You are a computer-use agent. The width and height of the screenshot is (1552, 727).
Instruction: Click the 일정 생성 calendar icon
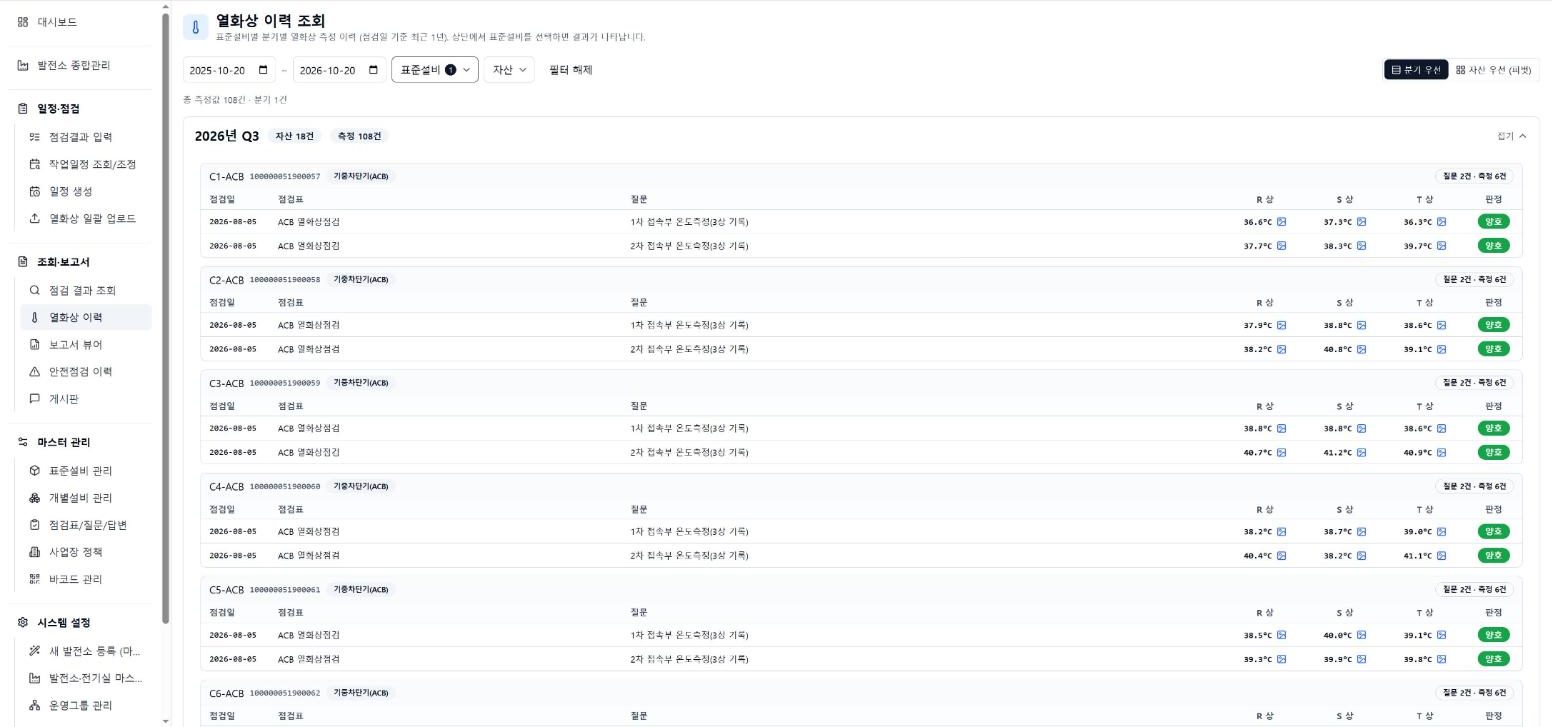pyautogui.click(x=35, y=191)
